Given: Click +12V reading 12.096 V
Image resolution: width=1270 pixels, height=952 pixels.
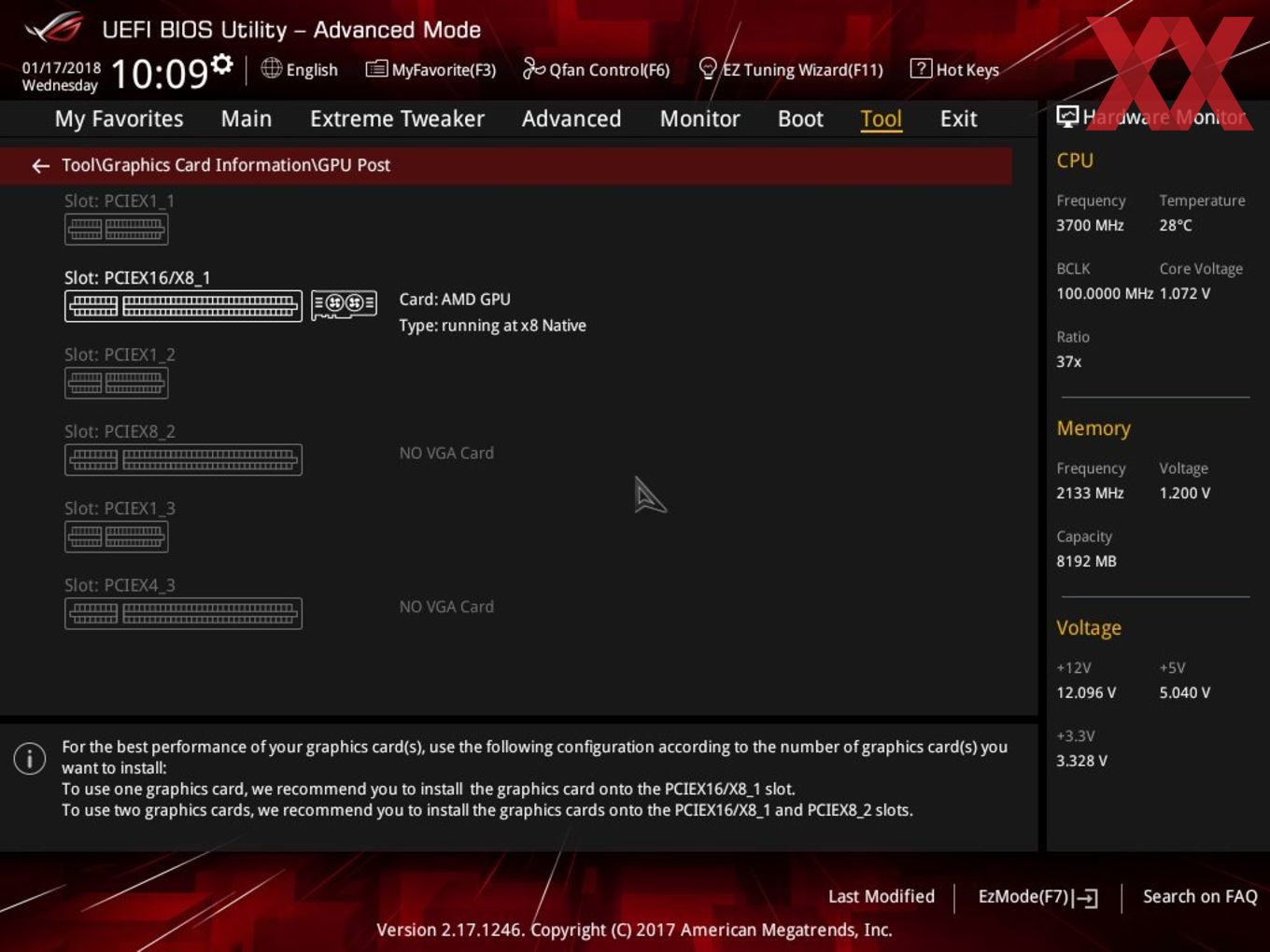Looking at the screenshot, I should coord(1086,693).
